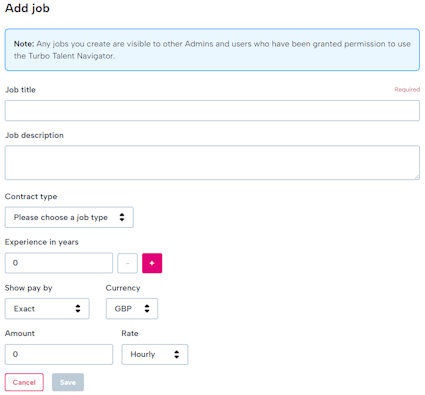The height and width of the screenshot is (395, 425).
Task: Focus the Job description text area
Action: 212,163
